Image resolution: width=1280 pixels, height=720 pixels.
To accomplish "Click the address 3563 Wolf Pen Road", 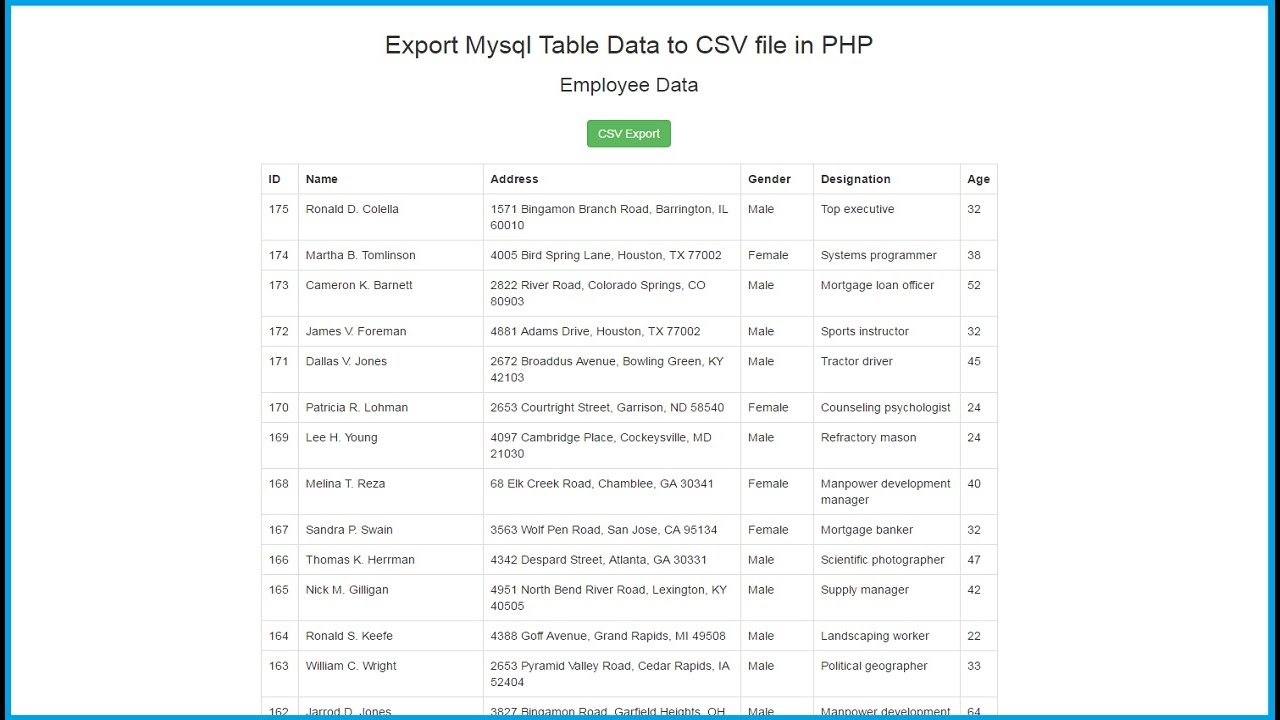I will click(603, 530).
